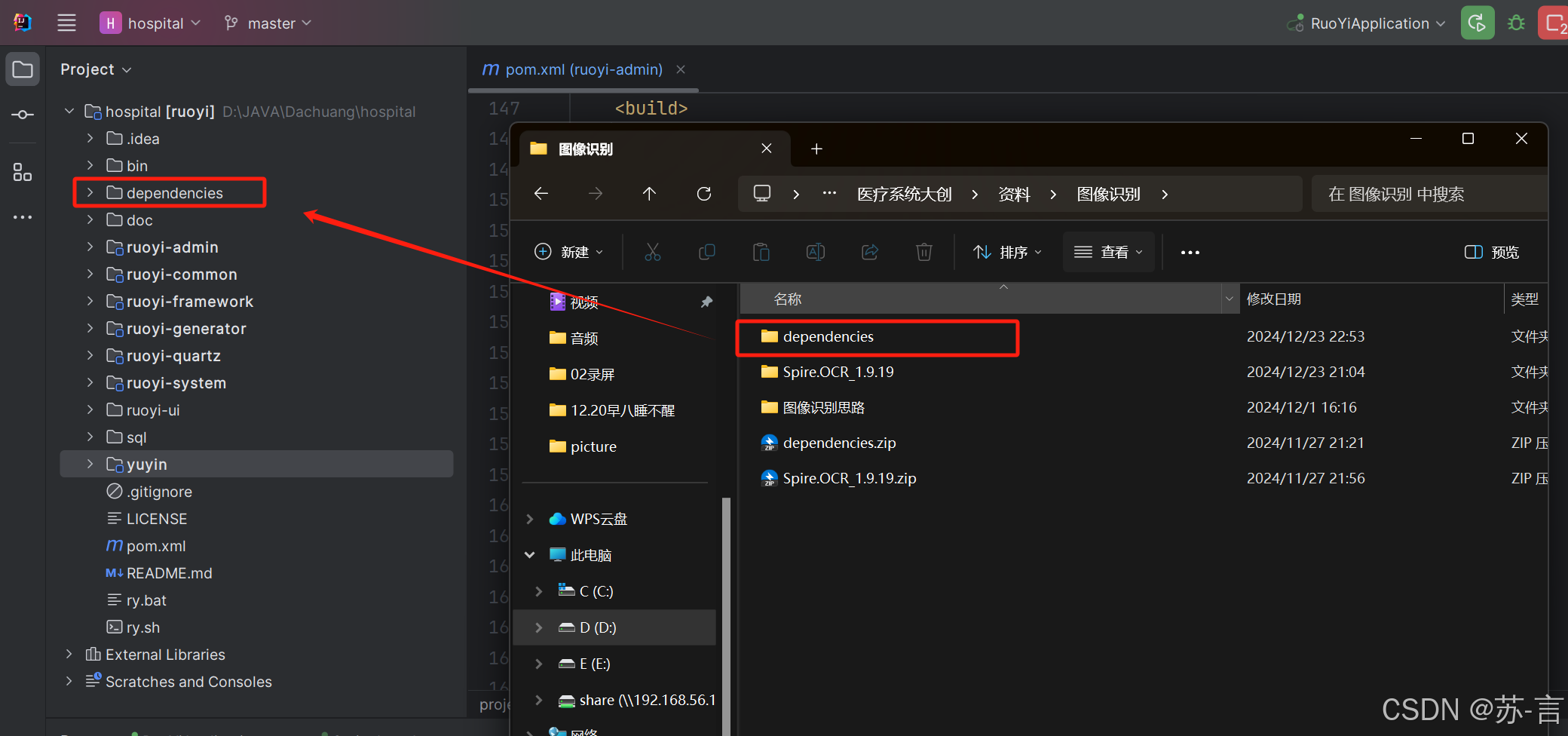This screenshot has width=1568, height=736.
Task: Go up one folder in Explorer
Action: point(649,194)
